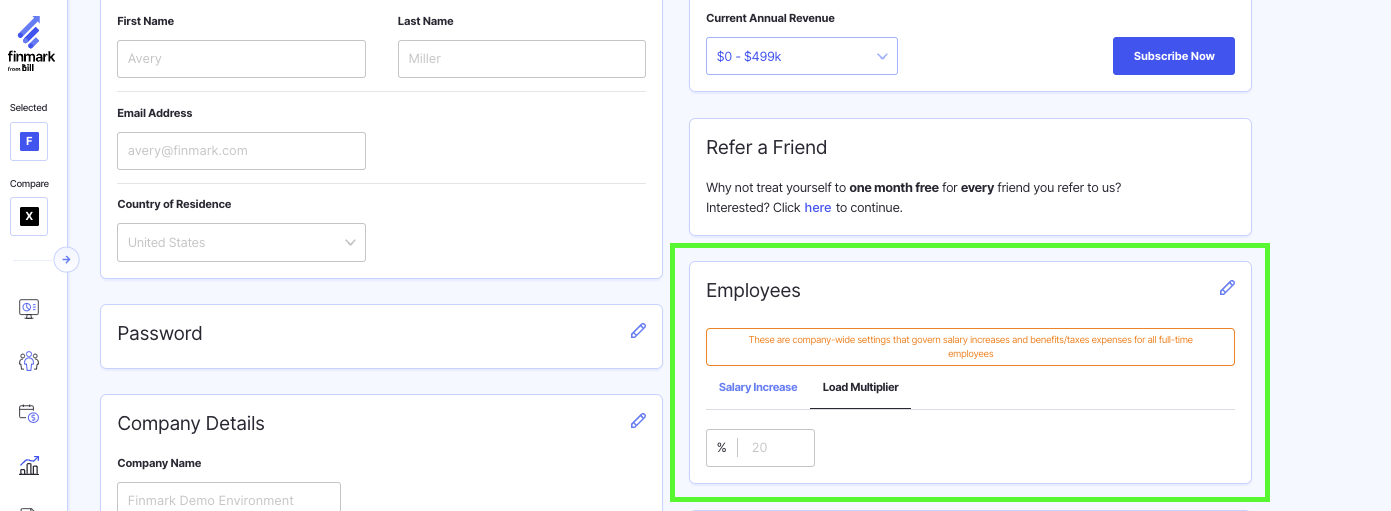
Task: Open Country of Residence dropdown
Action: click(241, 242)
